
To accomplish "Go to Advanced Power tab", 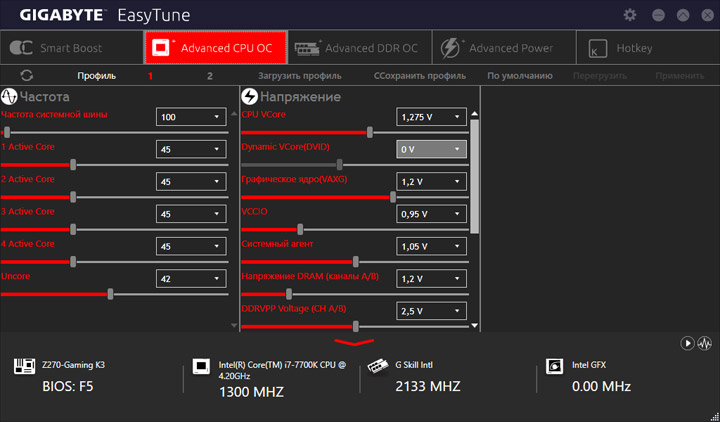I will pos(504,48).
